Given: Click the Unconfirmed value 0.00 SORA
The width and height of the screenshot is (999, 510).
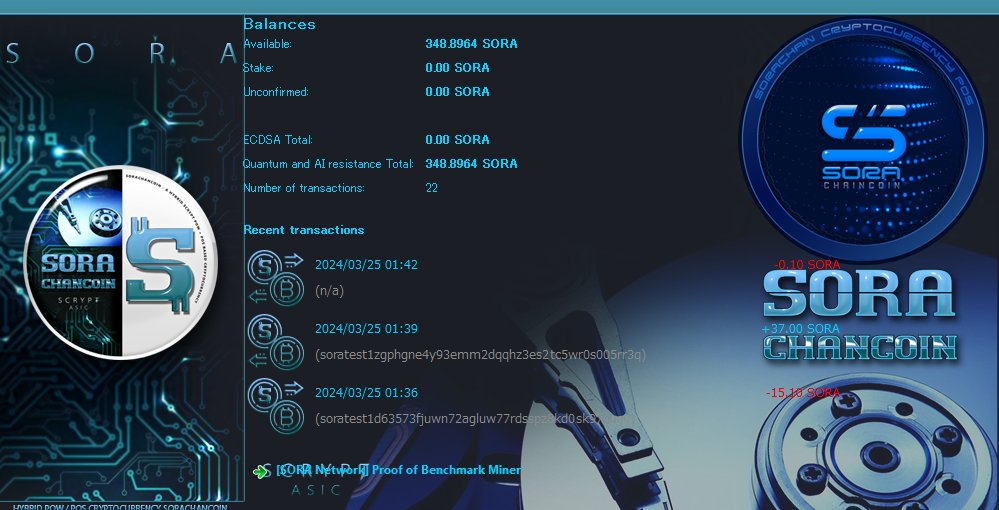Looking at the screenshot, I should [x=457, y=92].
